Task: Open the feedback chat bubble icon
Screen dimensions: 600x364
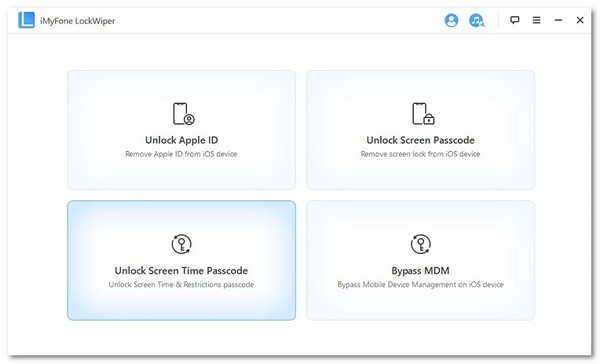Action: [515, 20]
